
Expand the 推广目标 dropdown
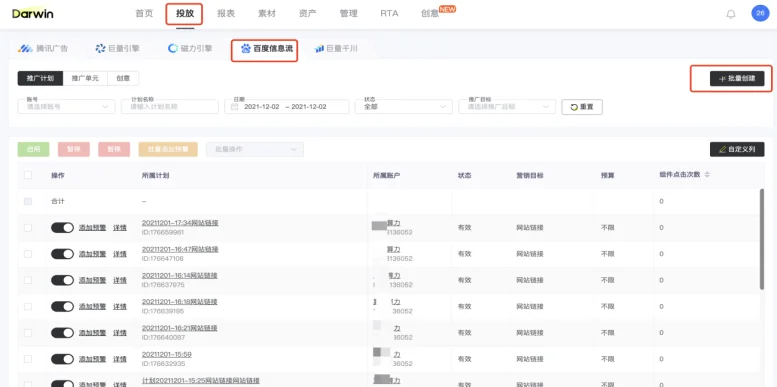pyautogui.click(x=506, y=107)
